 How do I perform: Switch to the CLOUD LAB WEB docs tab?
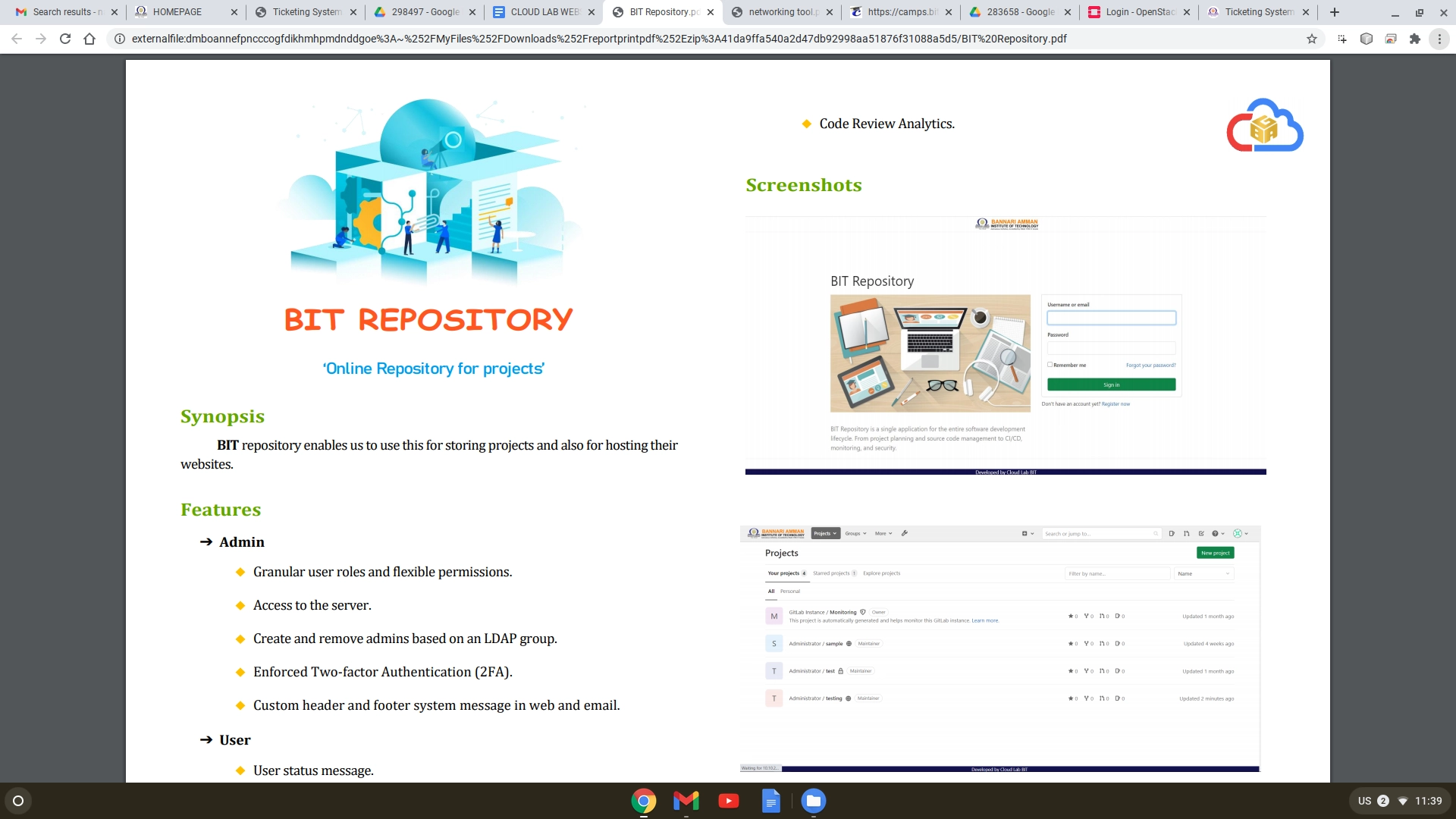pos(543,12)
